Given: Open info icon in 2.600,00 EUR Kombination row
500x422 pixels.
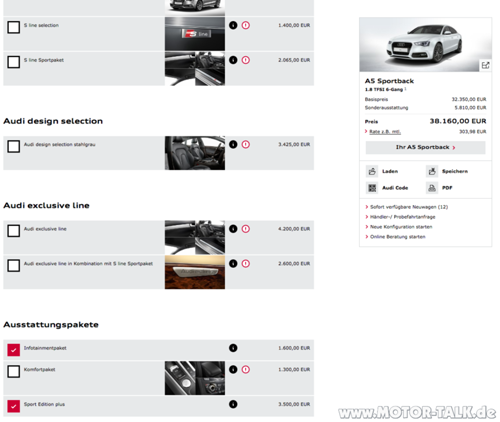Looking at the screenshot, I should [x=233, y=263].
